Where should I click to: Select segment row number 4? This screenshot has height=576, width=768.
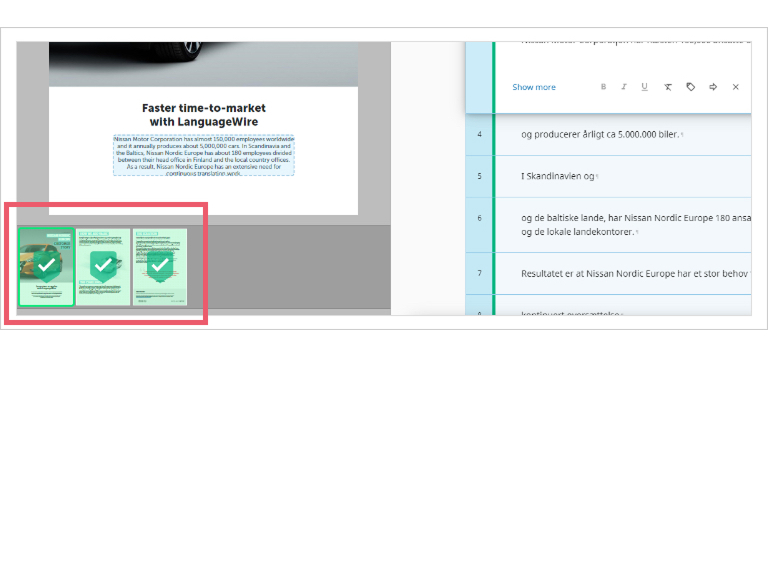coord(479,134)
